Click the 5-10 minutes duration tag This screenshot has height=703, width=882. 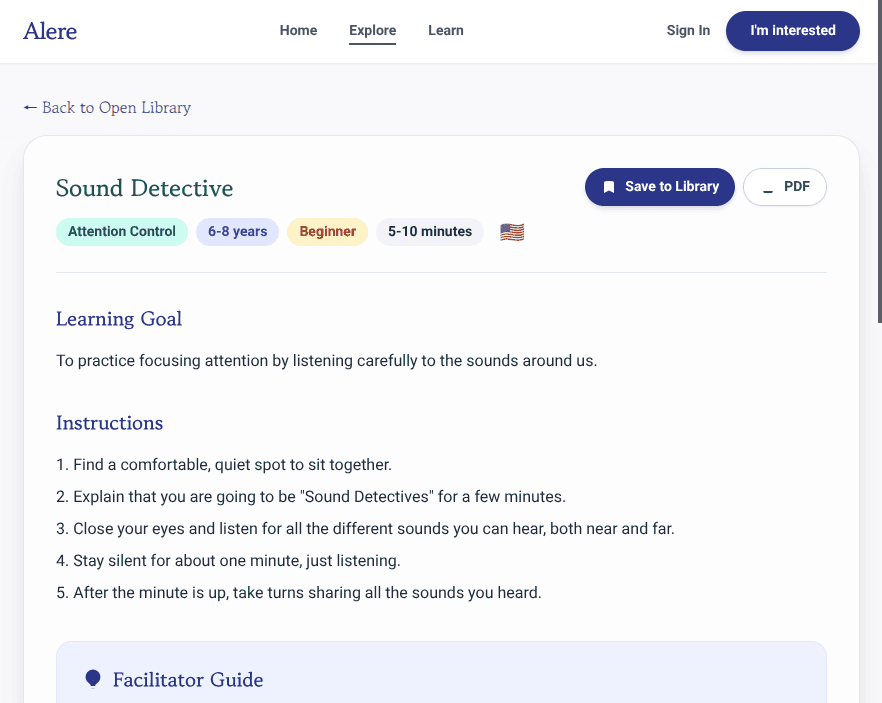click(430, 232)
